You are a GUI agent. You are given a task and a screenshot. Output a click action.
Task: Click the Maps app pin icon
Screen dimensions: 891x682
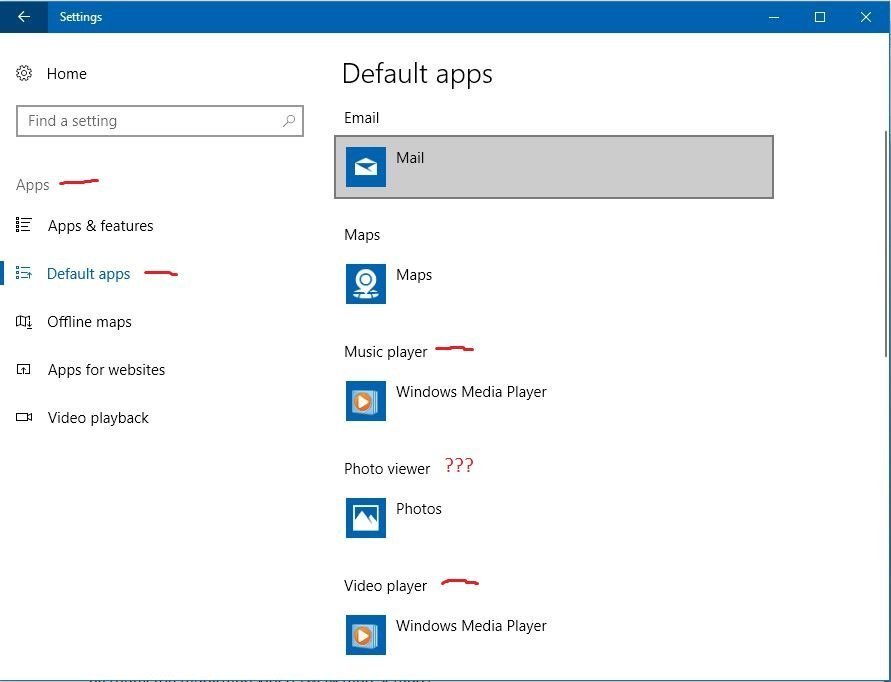point(366,284)
